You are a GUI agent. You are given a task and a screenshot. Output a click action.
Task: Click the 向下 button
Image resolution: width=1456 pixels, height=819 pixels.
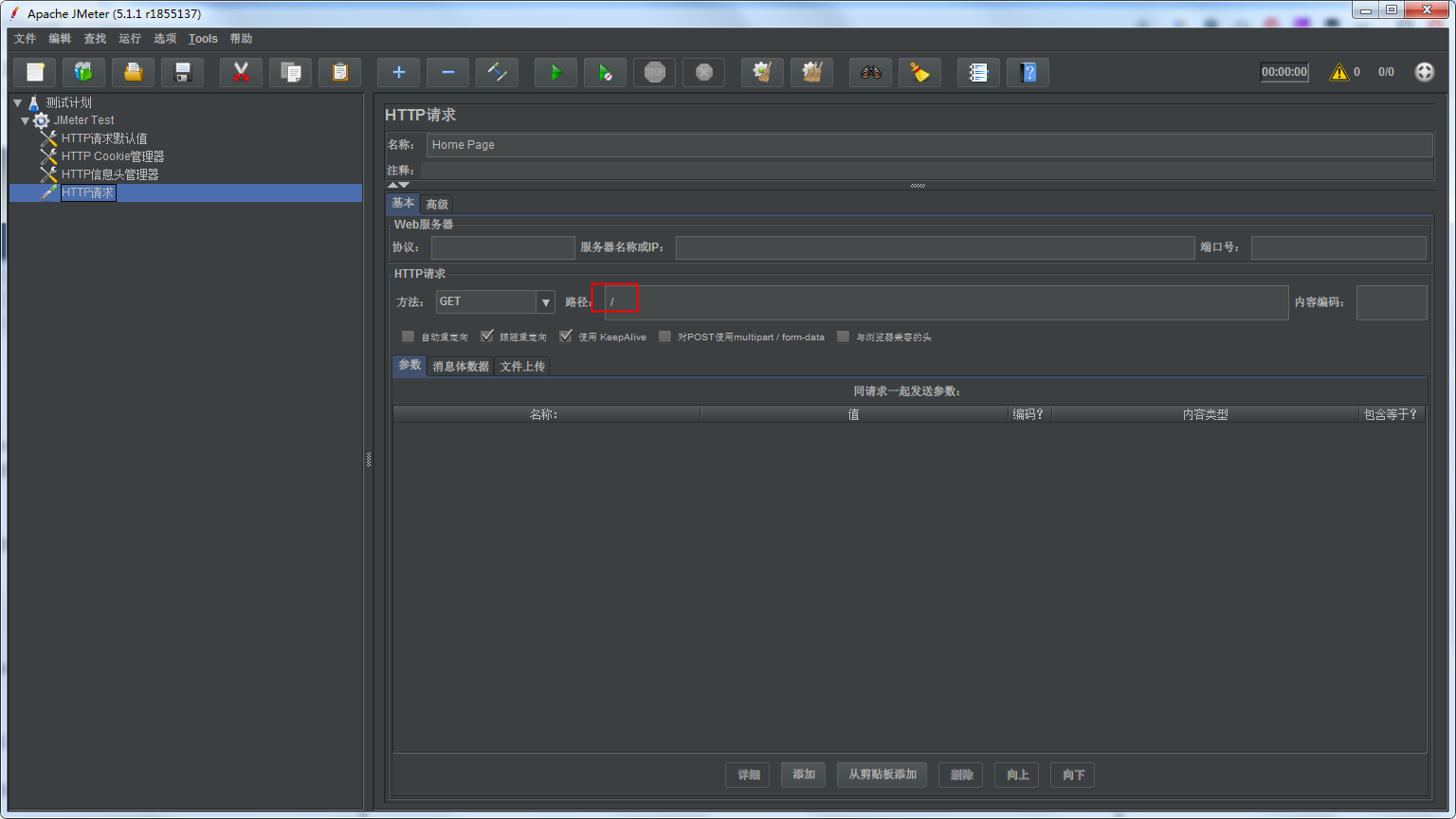[x=1073, y=774]
